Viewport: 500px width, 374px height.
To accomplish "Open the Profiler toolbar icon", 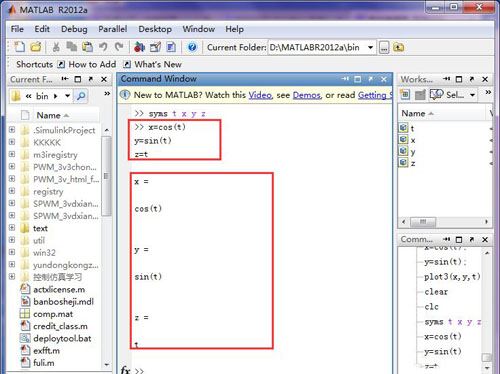I will pos(171,47).
